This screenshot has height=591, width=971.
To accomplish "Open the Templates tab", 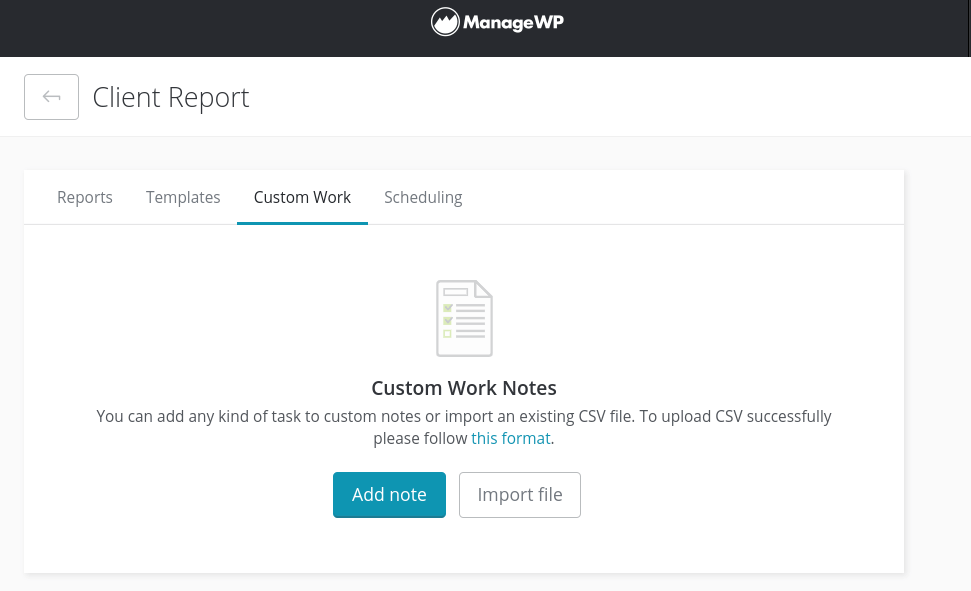I will [183, 197].
